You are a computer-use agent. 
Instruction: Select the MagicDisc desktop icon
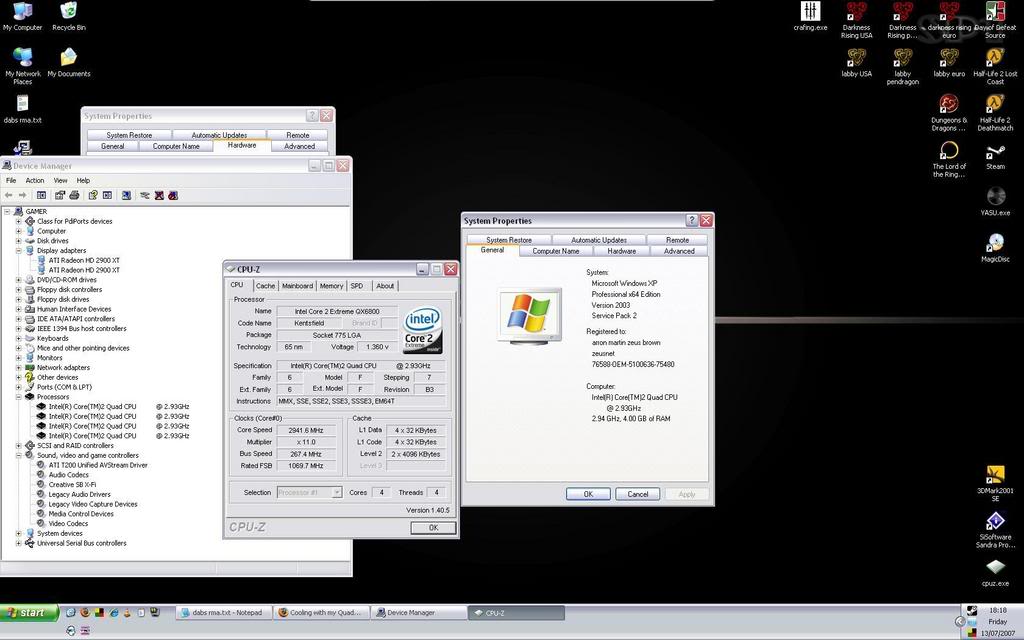coord(995,248)
